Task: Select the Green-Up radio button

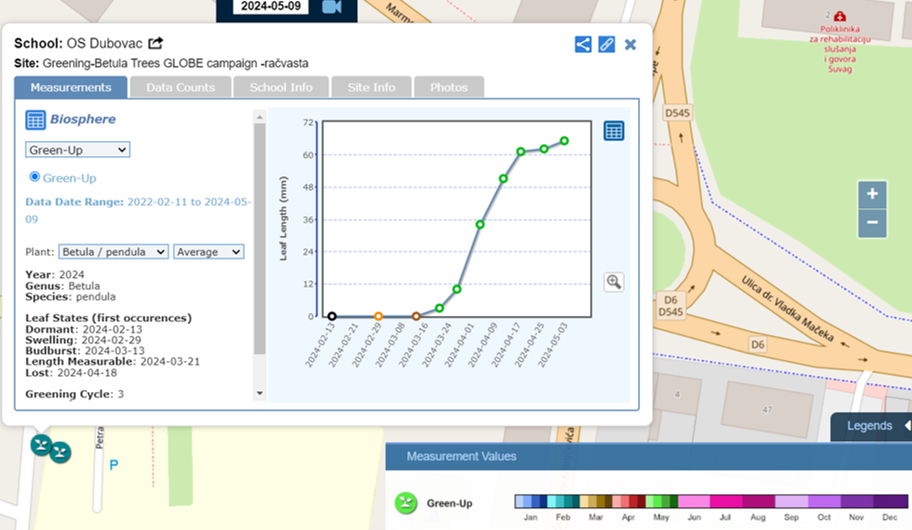Action: 35,177
